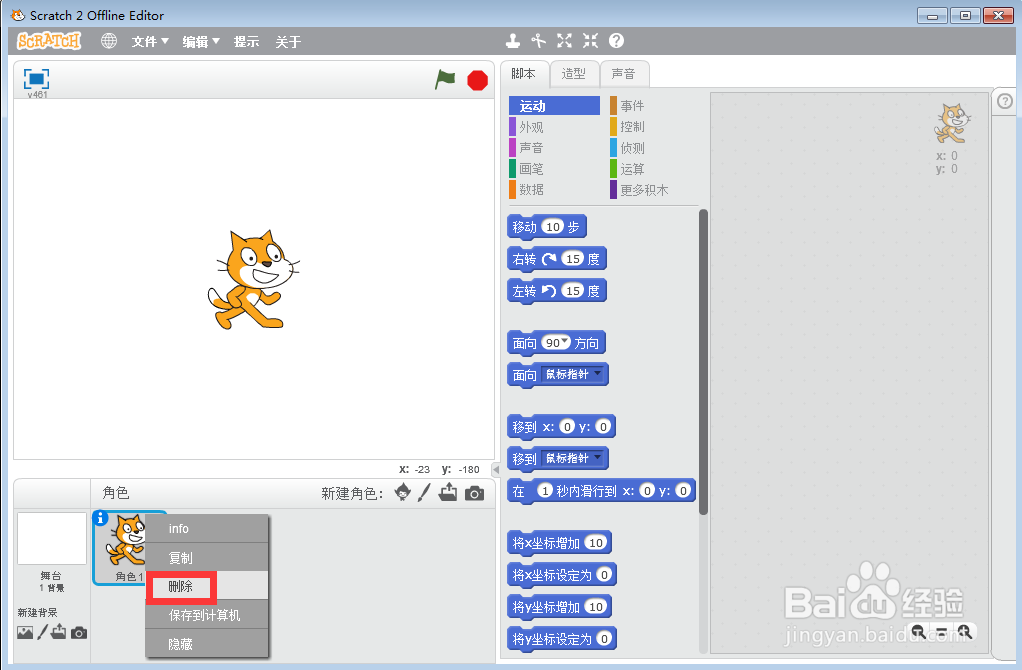Screen dimensions: 1022x670
Task: Zoom in on scripts area
Action: pyautogui.click(x=965, y=632)
